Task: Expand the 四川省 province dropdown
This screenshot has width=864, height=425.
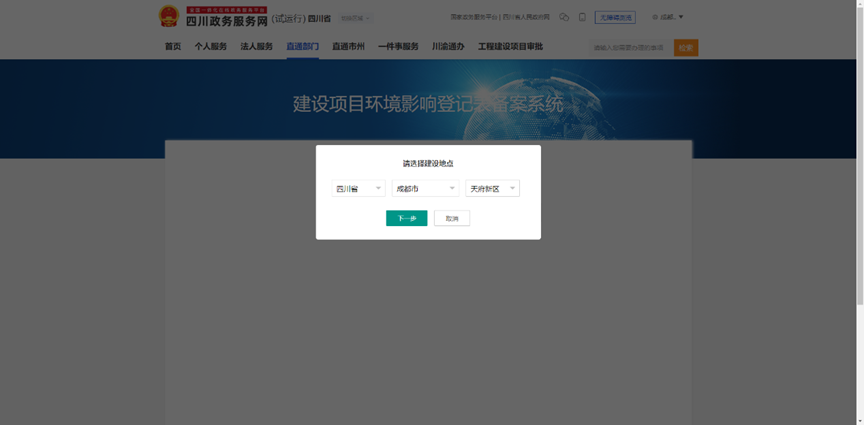Action: (x=359, y=189)
